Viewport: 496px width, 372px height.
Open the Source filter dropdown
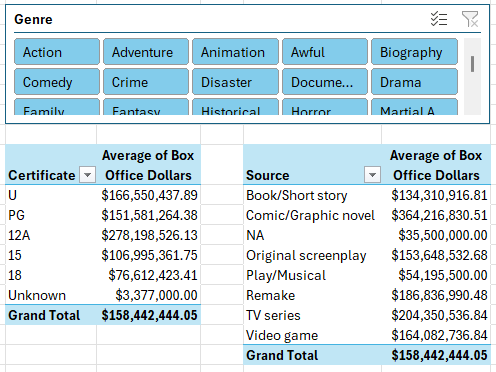(373, 175)
